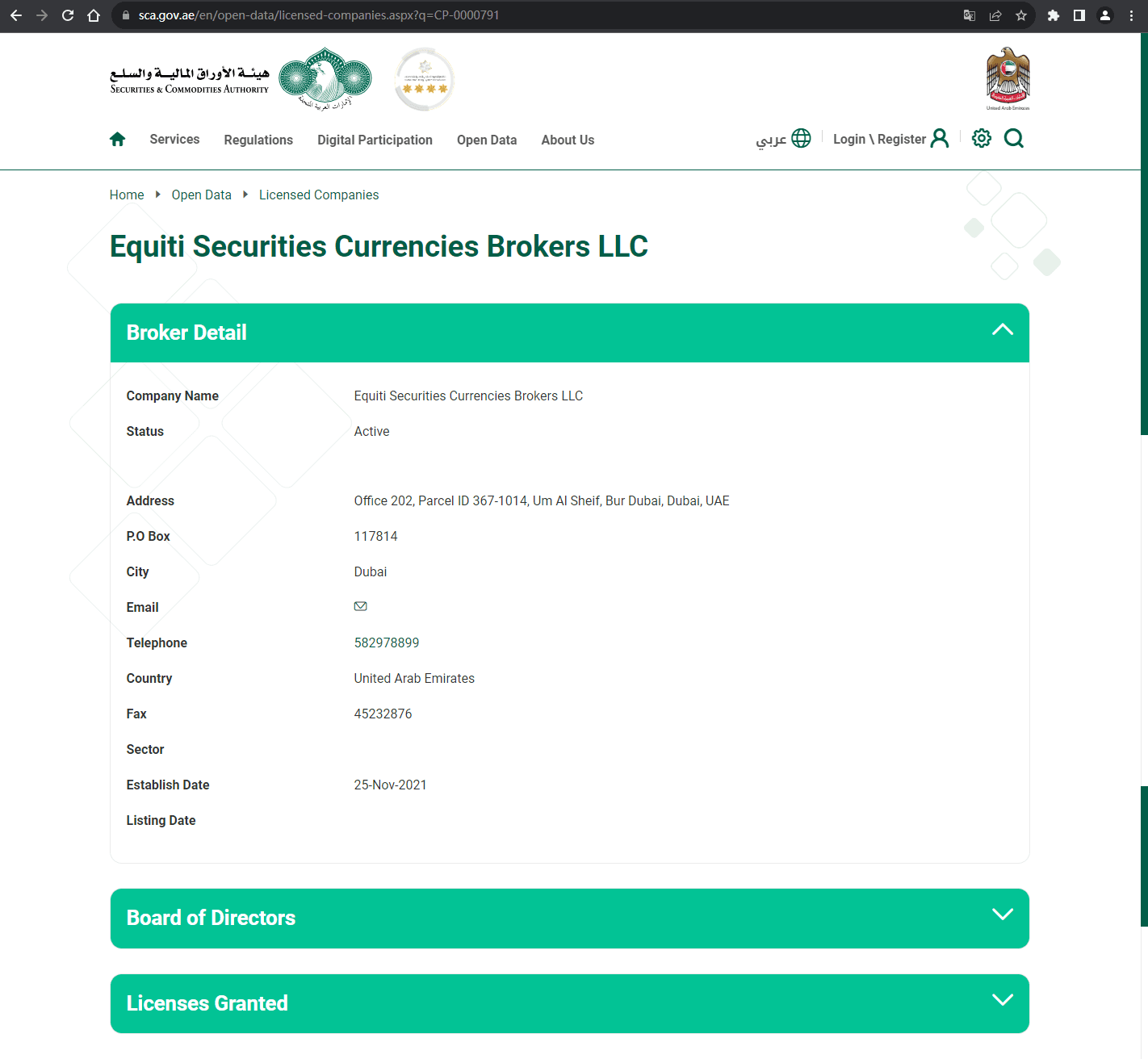Toggle the browser side panel icon
This screenshot has height=1059, width=1148.
point(1079,15)
